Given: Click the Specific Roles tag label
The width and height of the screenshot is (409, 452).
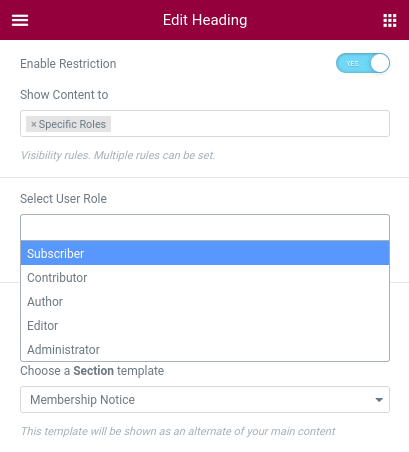Looking at the screenshot, I should click(72, 124).
